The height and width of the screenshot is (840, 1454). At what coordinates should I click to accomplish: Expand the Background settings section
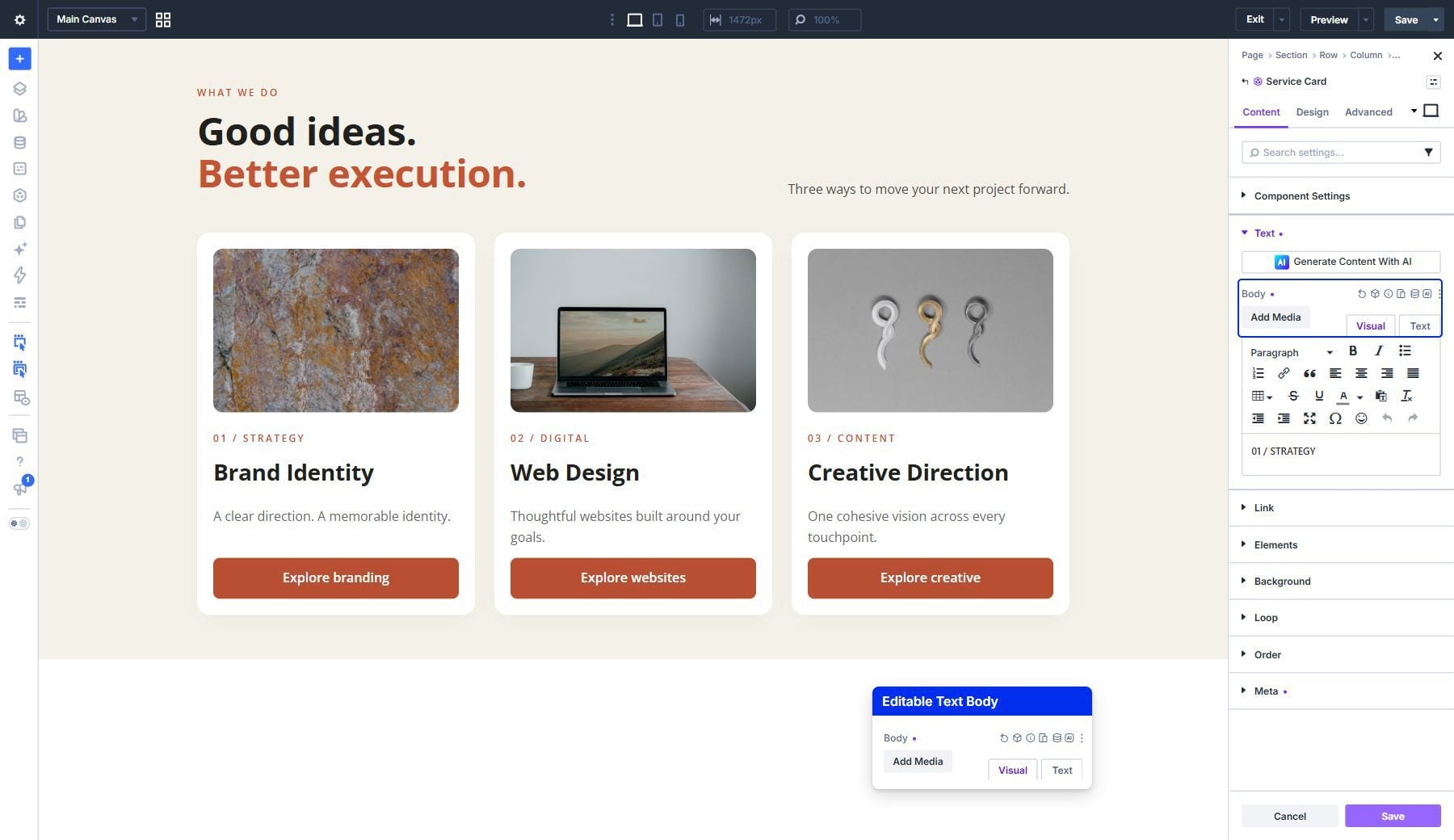click(x=1341, y=582)
